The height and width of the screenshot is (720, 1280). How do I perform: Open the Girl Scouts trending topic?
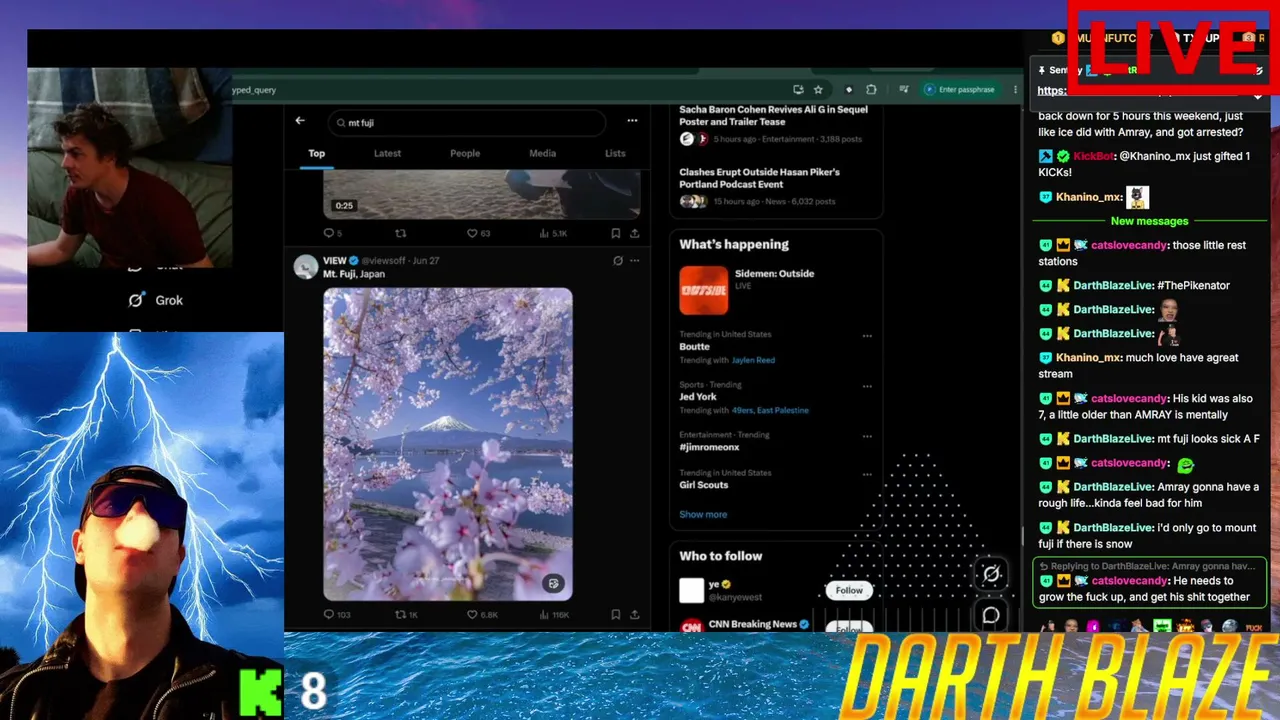[704, 485]
